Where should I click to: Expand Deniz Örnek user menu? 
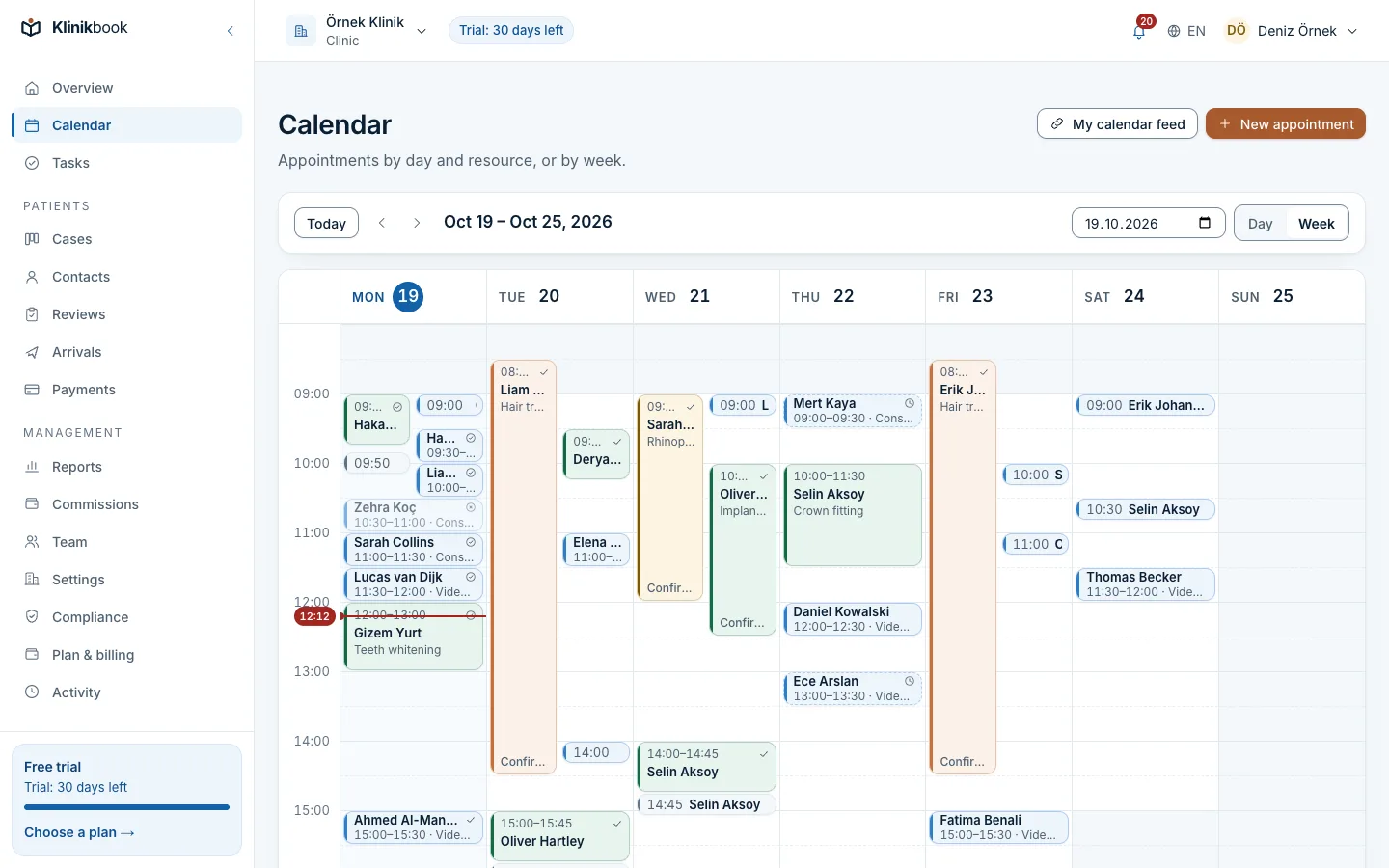tap(1292, 31)
